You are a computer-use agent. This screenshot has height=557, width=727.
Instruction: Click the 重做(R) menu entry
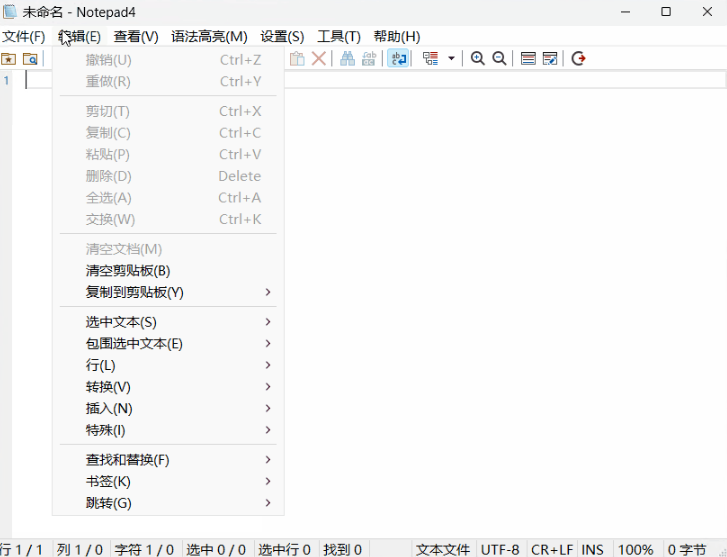coord(168,82)
